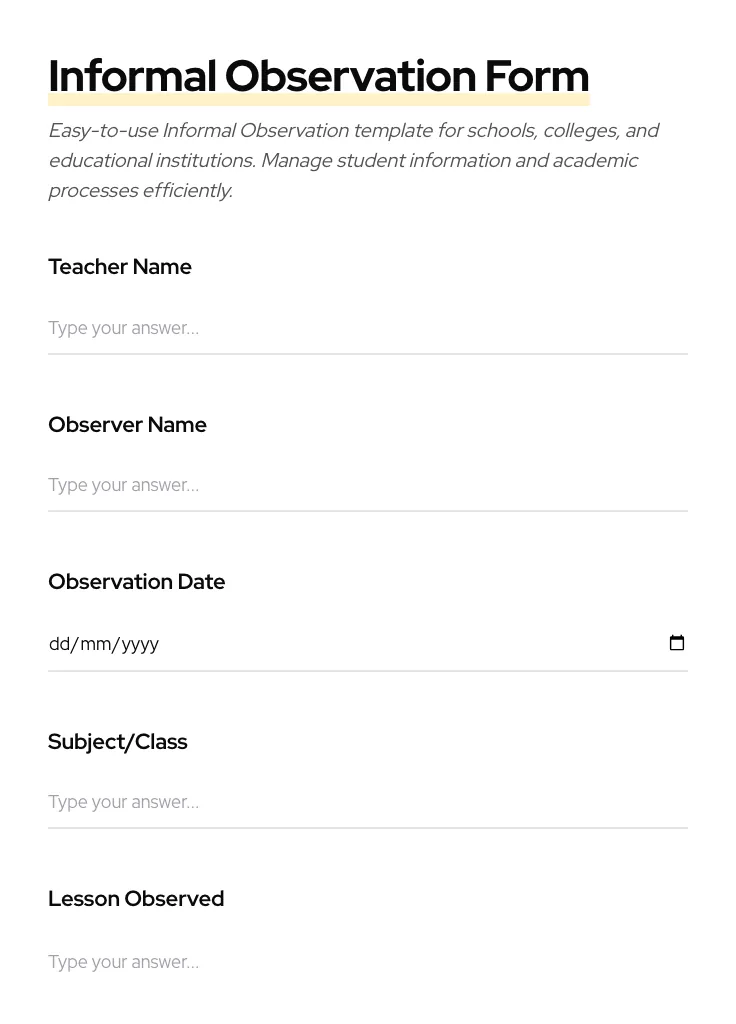
Task: Click the word Informal in the heading
Action: pos(132,77)
